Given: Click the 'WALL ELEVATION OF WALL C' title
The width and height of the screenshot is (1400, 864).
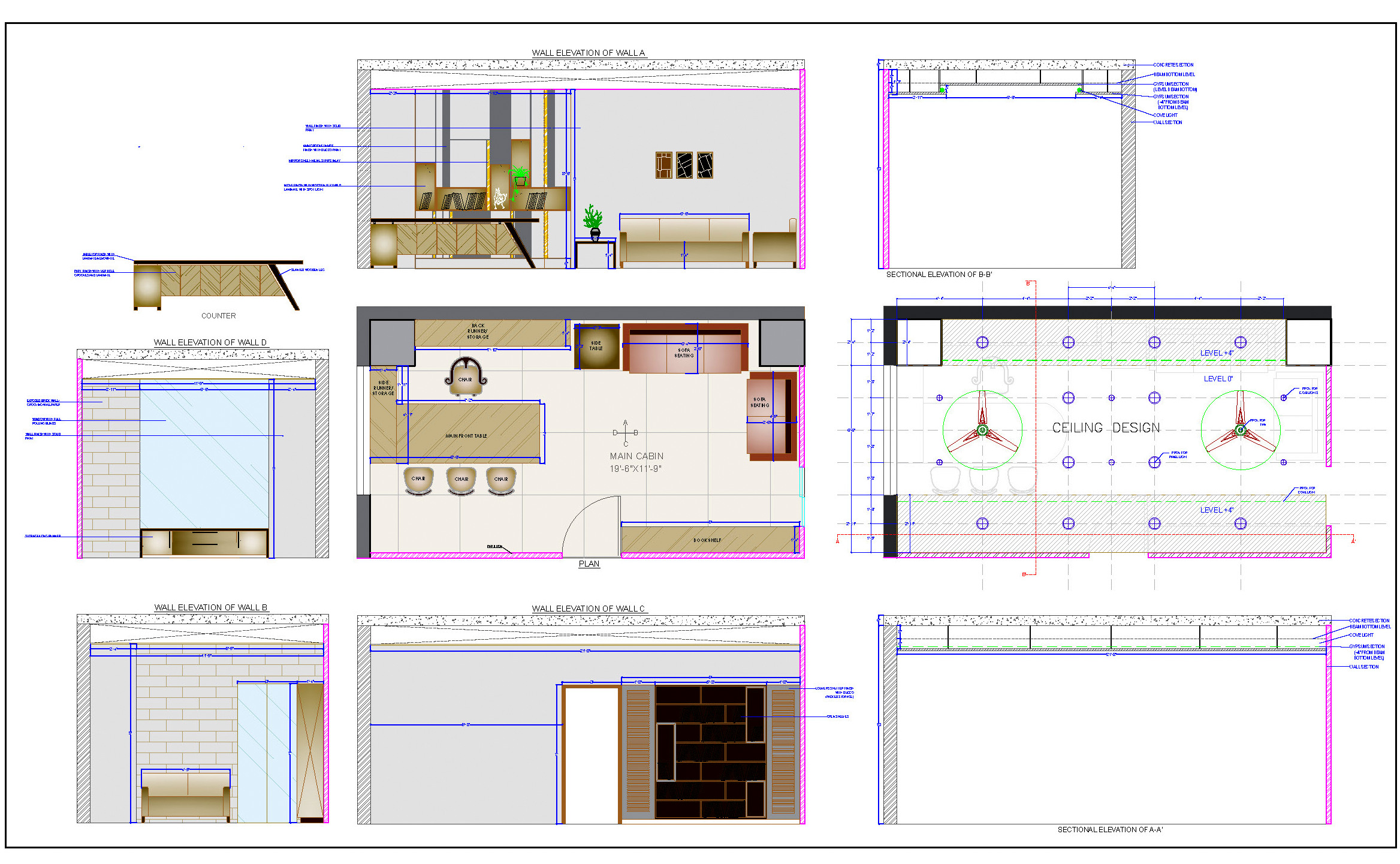Looking at the screenshot, I should [588, 609].
